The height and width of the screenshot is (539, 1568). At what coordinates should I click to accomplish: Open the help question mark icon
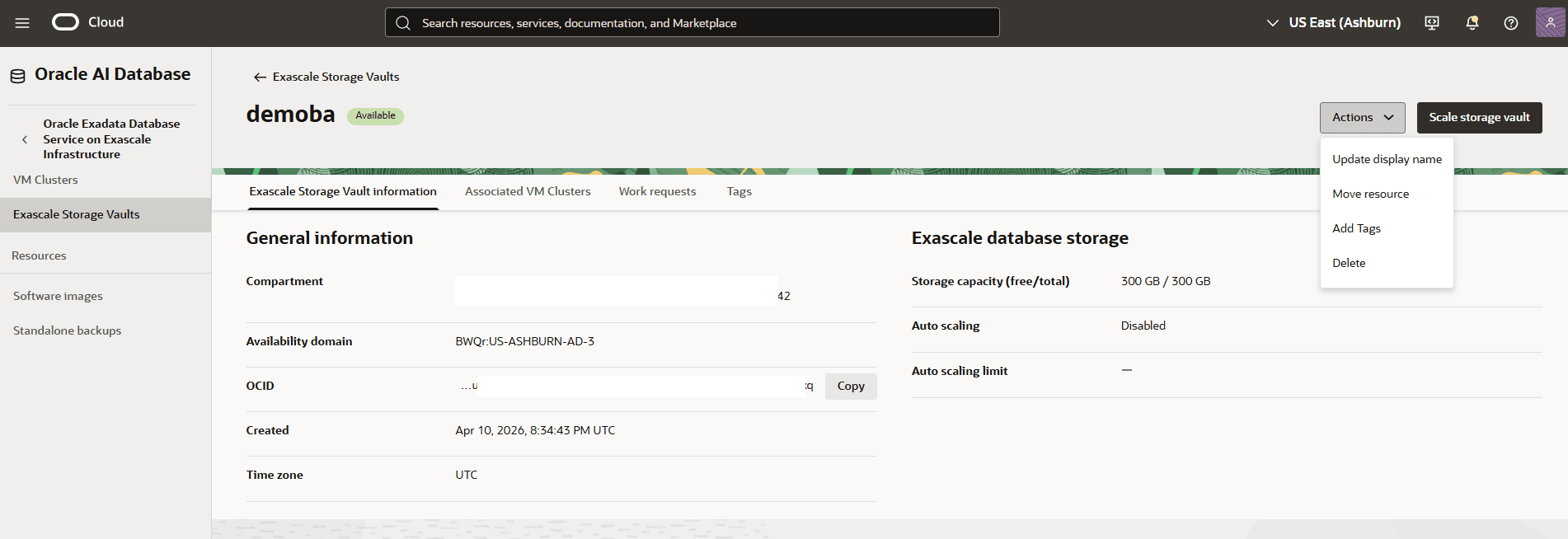click(x=1511, y=23)
